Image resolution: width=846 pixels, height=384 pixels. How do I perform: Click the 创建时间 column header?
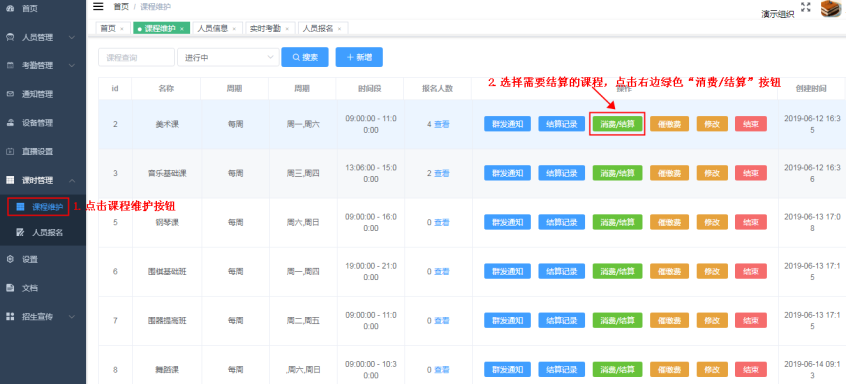coord(811,88)
